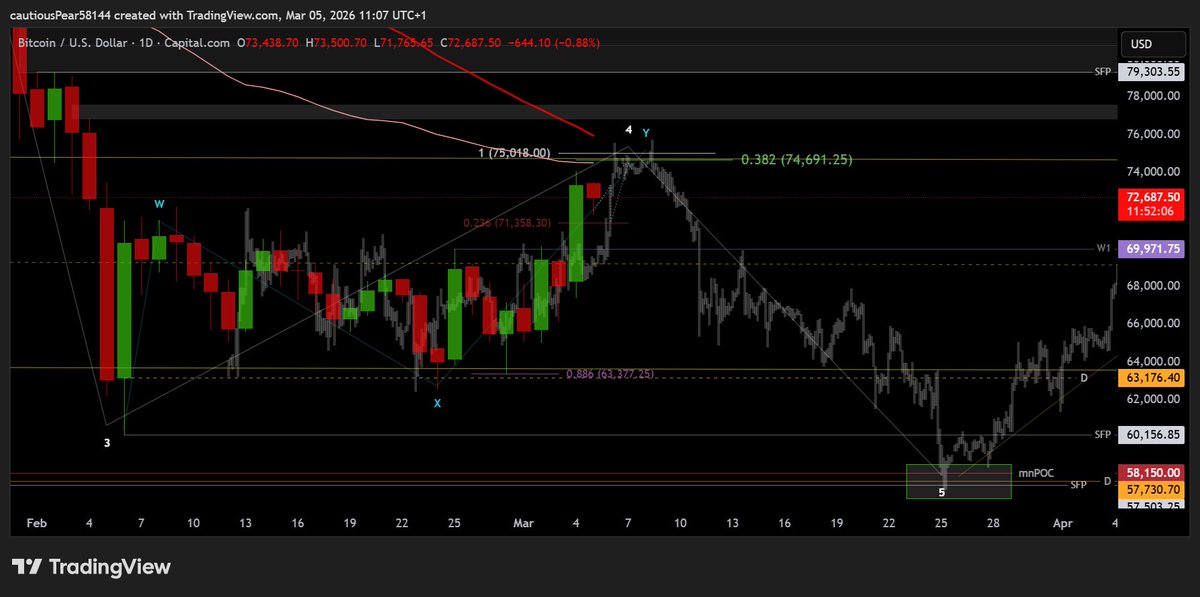The height and width of the screenshot is (597, 1200).
Task: Click the 60,156.85 price label
Action: coord(1153,435)
